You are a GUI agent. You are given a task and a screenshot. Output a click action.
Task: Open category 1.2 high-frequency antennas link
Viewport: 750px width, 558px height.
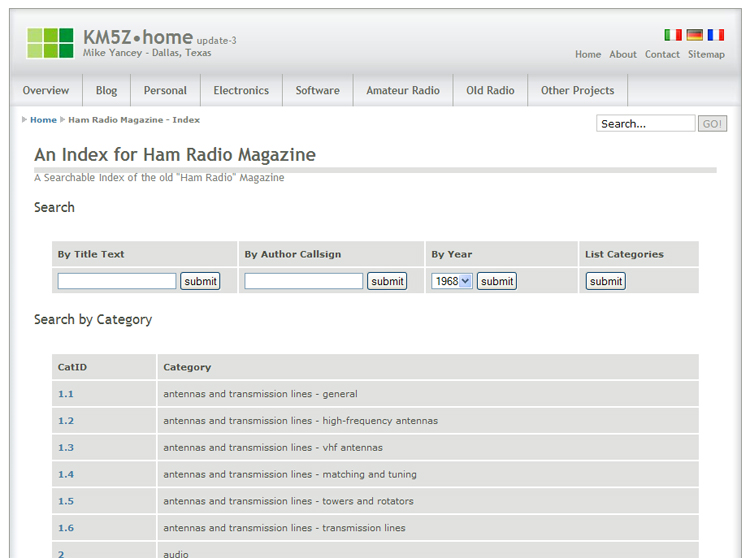tap(66, 421)
